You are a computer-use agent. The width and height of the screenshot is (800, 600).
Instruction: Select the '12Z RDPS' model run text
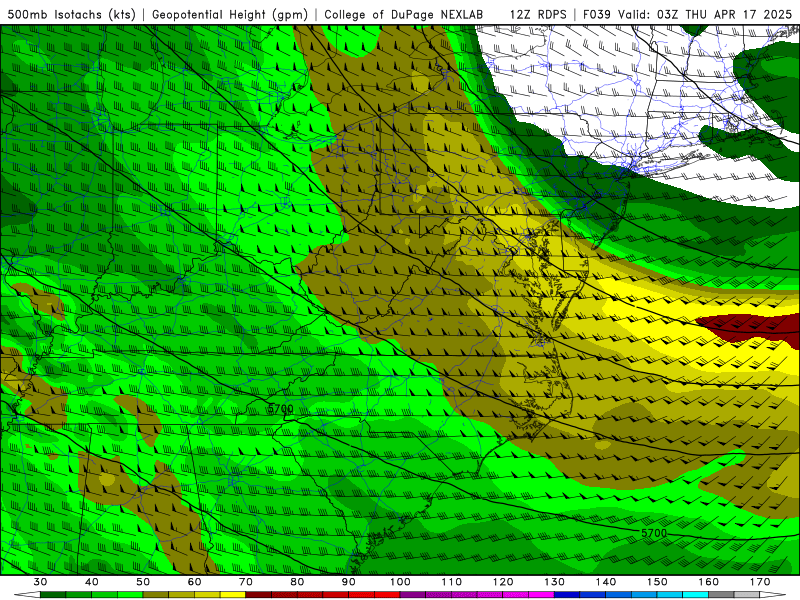pyautogui.click(x=538, y=14)
